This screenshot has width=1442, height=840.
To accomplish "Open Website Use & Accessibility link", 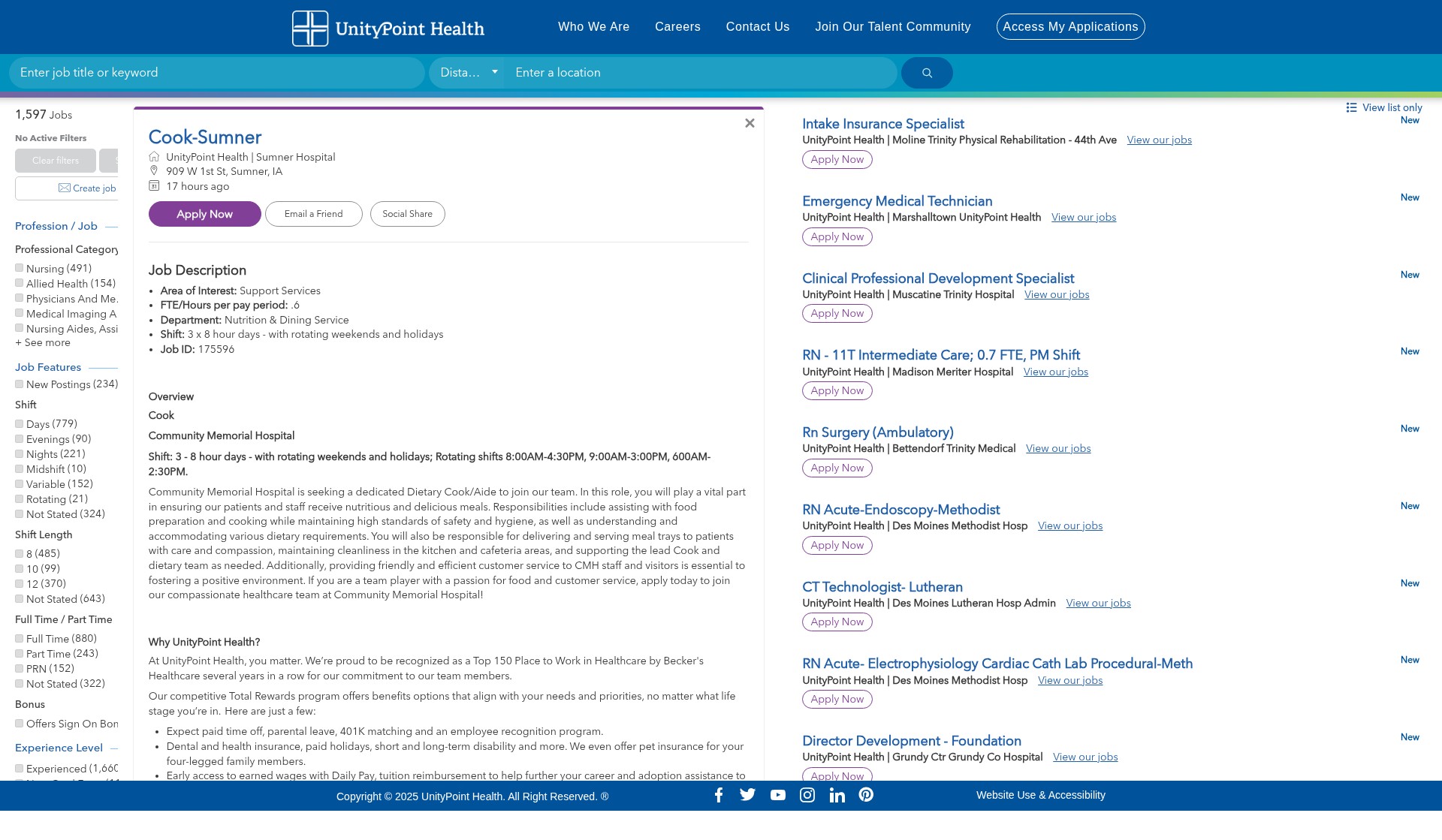I will [1041, 795].
